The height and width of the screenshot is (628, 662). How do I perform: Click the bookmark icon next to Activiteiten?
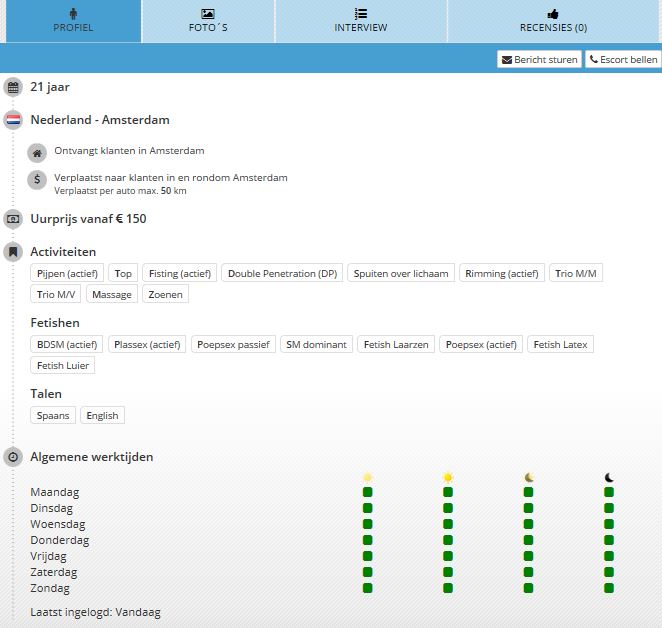click(13, 252)
